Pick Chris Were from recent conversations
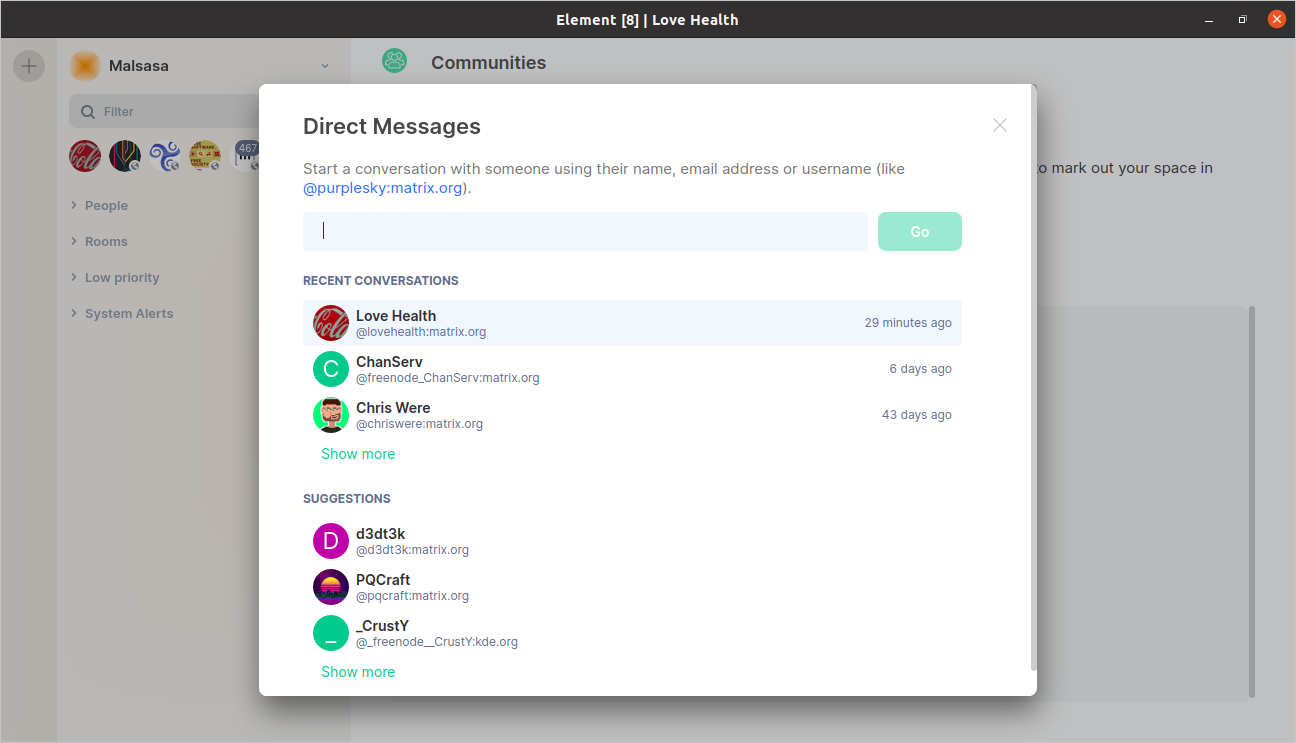The width and height of the screenshot is (1296, 743). coord(393,407)
